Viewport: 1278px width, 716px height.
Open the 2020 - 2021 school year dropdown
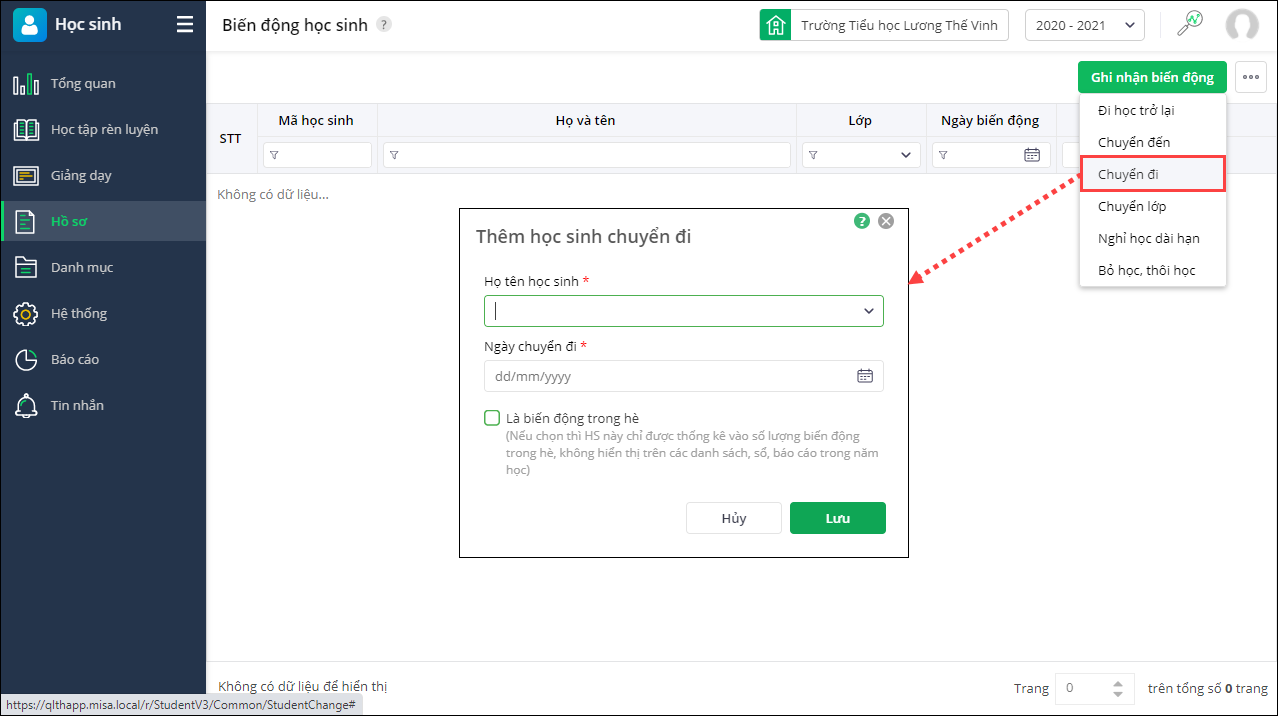point(1084,25)
